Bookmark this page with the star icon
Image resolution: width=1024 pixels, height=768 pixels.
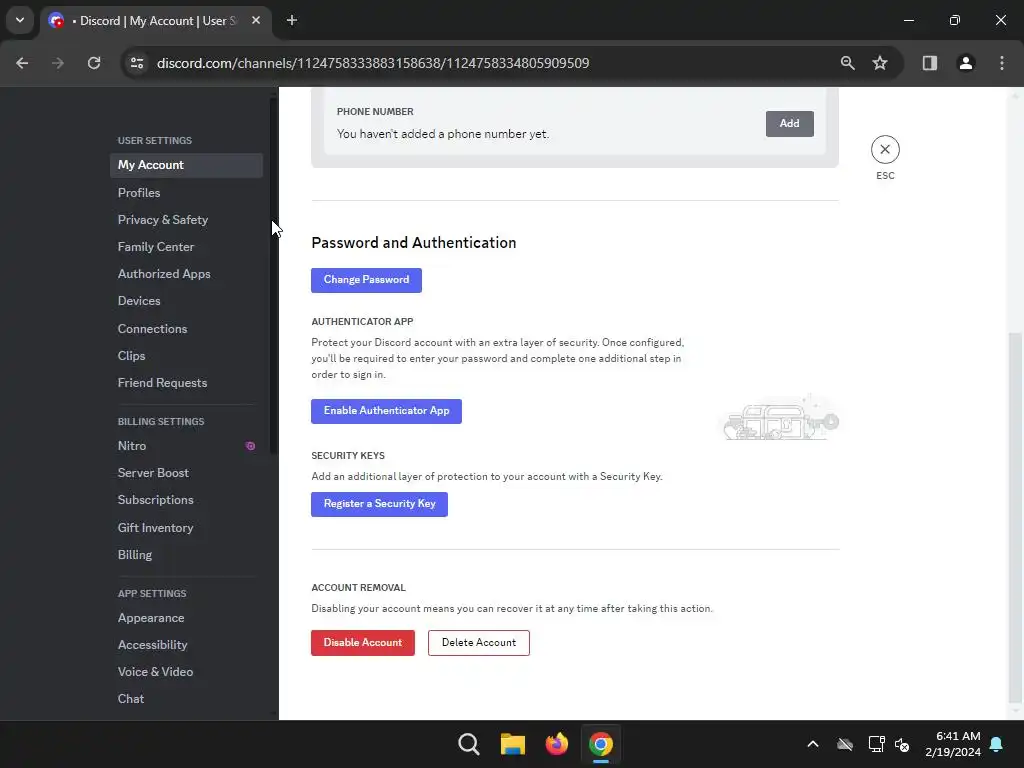[x=880, y=63]
